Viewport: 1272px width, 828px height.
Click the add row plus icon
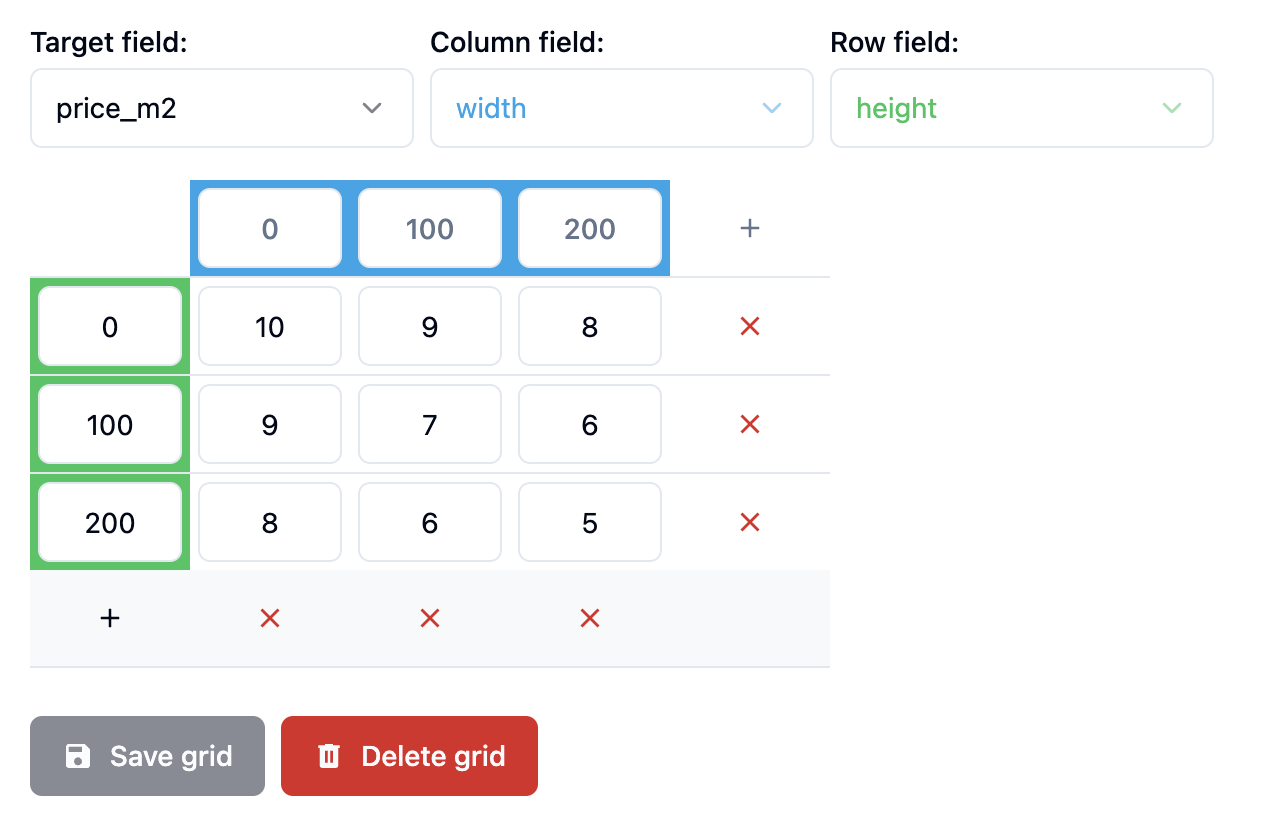pyautogui.click(x=109, y=618)
